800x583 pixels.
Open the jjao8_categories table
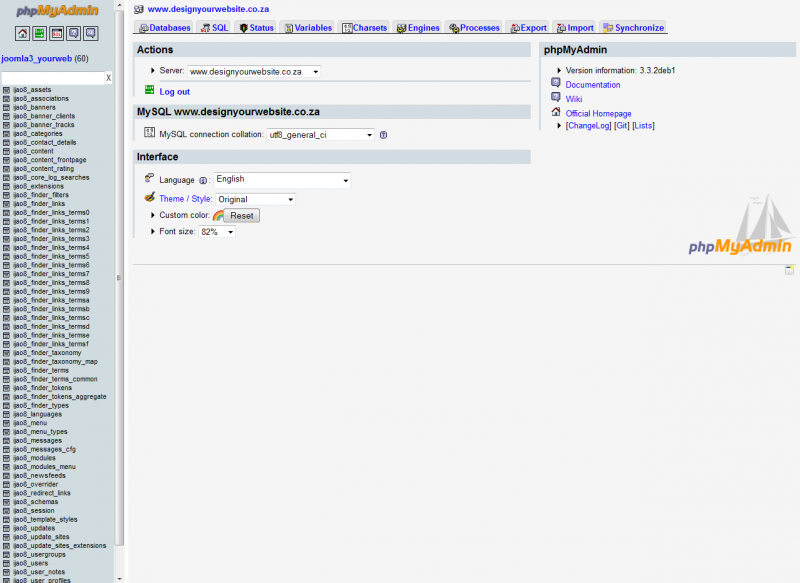[x=38, y=134]
